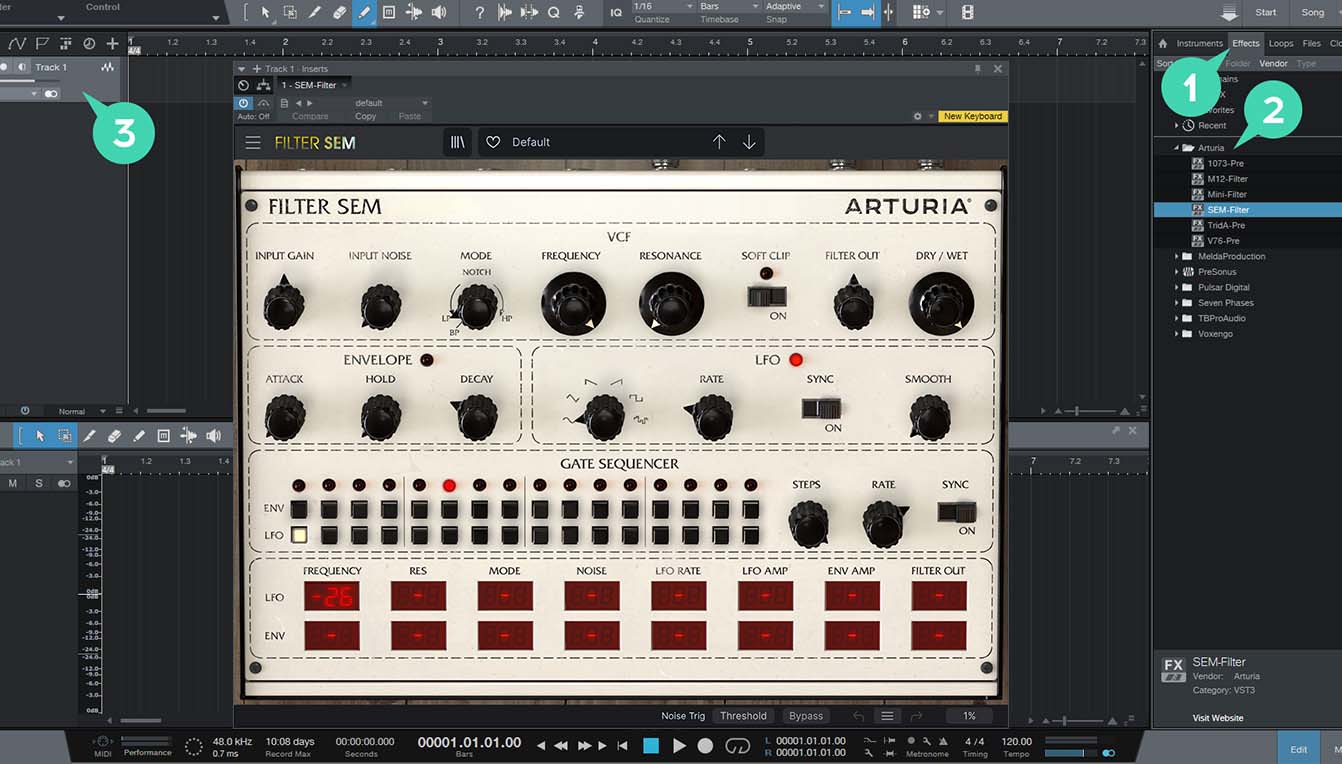The height and width of the screenshot is (764, 1342).
Task: Click the home icon in the browser
Action: tap(1163, 43)
